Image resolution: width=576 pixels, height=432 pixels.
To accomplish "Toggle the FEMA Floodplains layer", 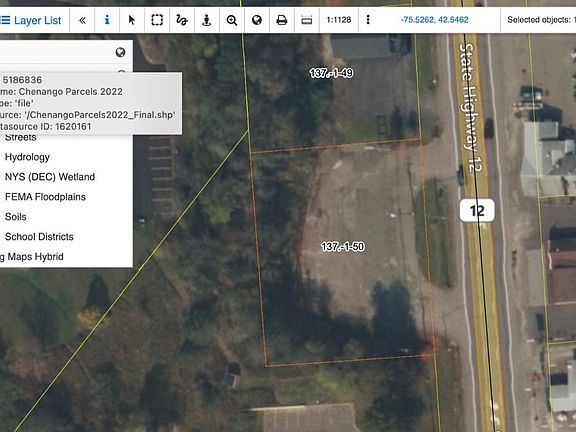I will pos(45,197).
